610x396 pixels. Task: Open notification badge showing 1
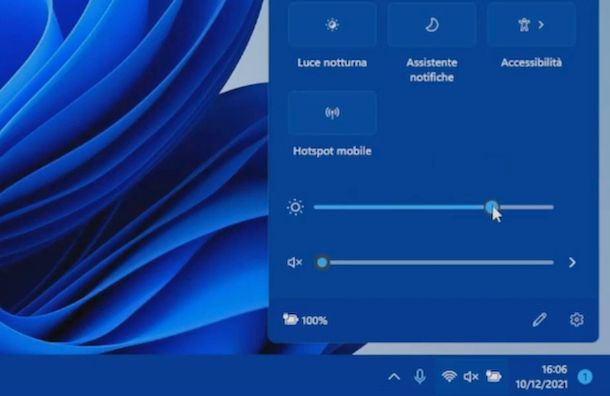coord(585,377)
